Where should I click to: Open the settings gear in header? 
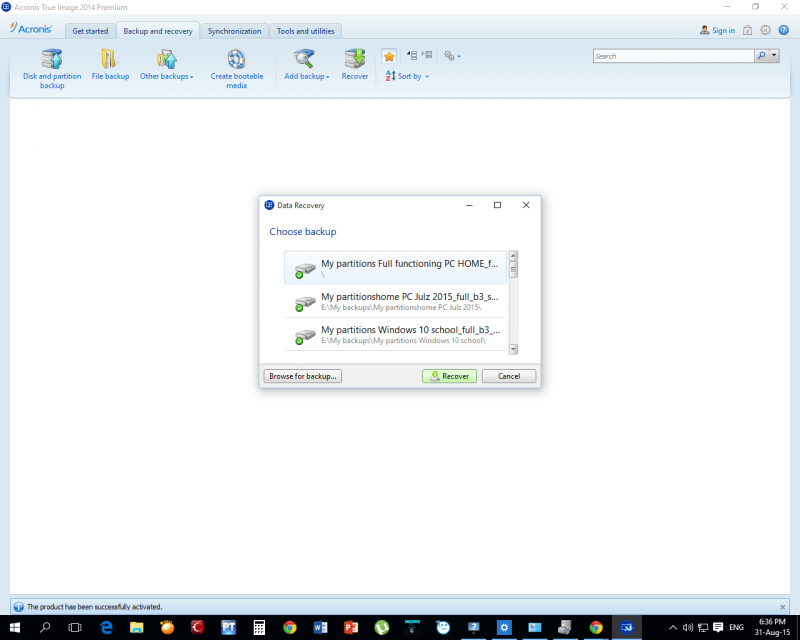point(765,30)
